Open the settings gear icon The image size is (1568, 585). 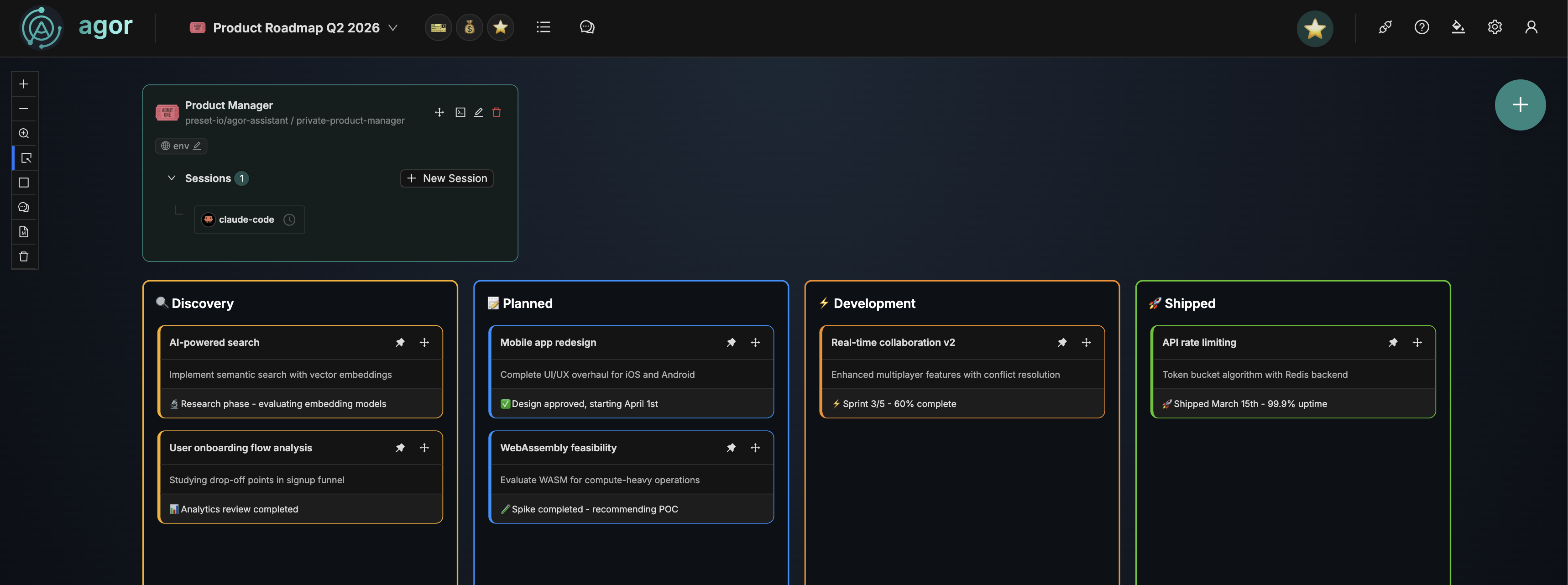click(1495, 27)
